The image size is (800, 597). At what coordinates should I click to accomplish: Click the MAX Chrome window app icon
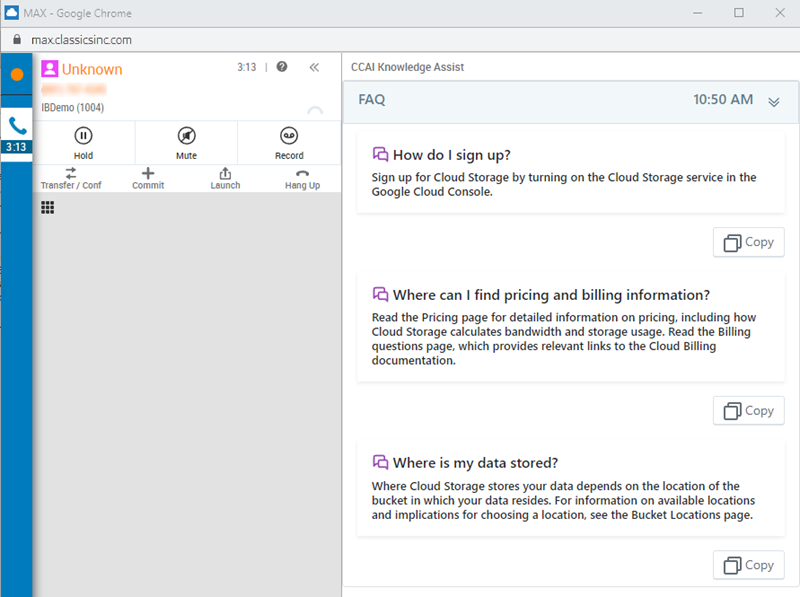[x=11, y=13]
